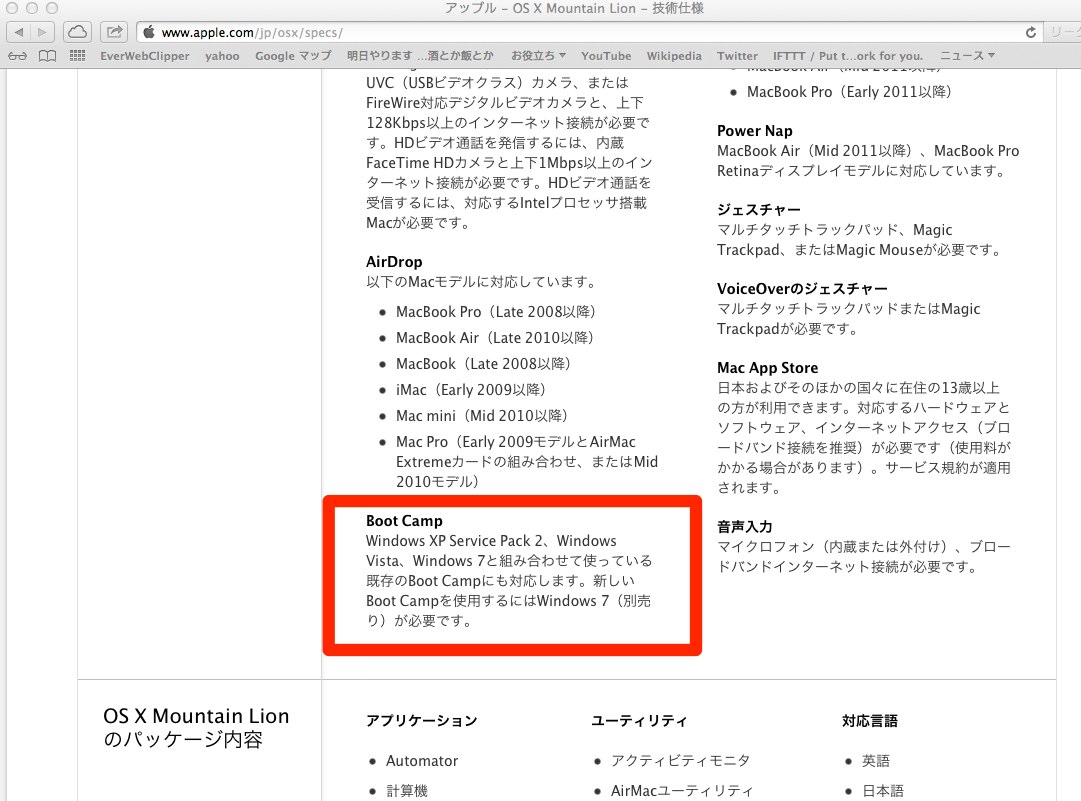
Task: Open the IFTTT bookmark
Action: pos(847,56)
